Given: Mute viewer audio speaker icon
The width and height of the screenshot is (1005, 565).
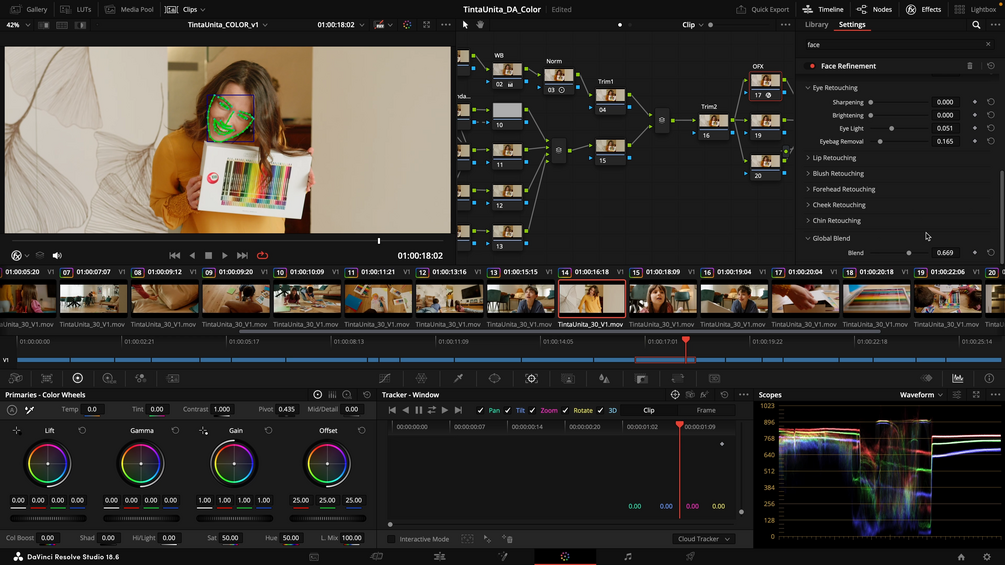Looking at the screenshot, I should pyautogui.click(x=57, y=256).
